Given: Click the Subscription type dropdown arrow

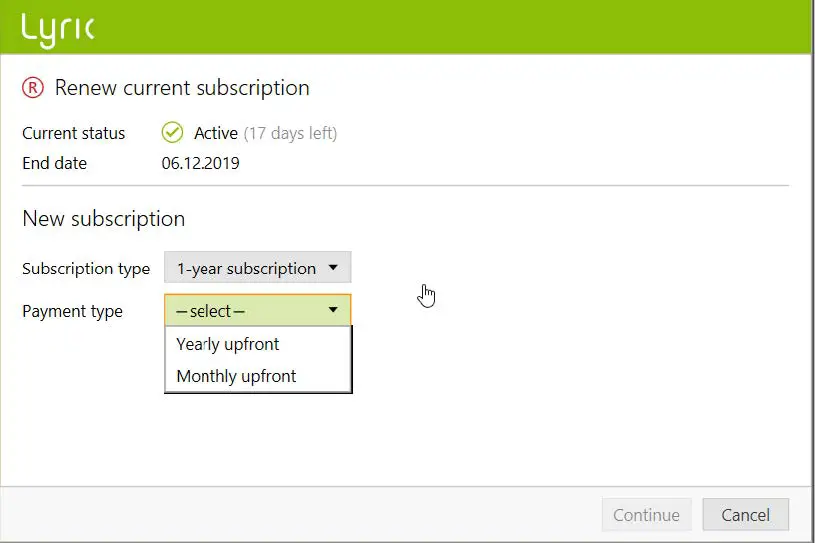Looking at the screenshot, I should [x=334, y=268].
